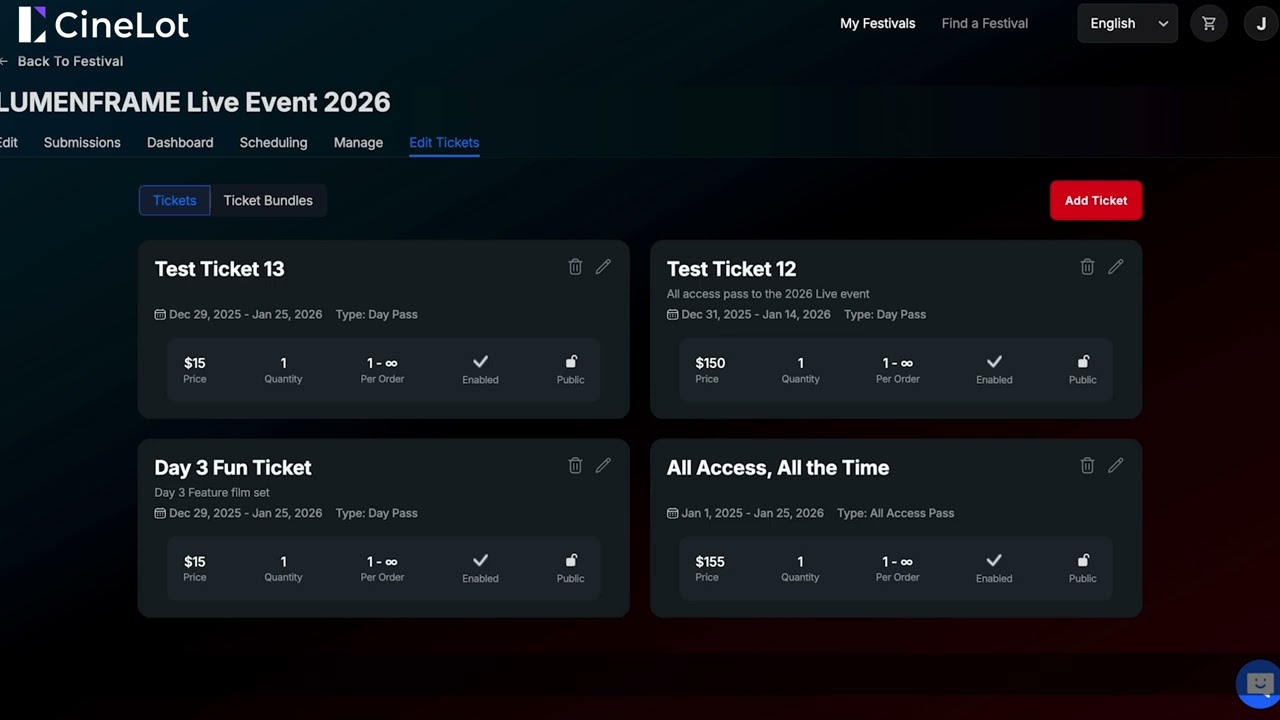Click Back To Festival link
Screen dimensions: 1280x720
click(x=70, y=61)
